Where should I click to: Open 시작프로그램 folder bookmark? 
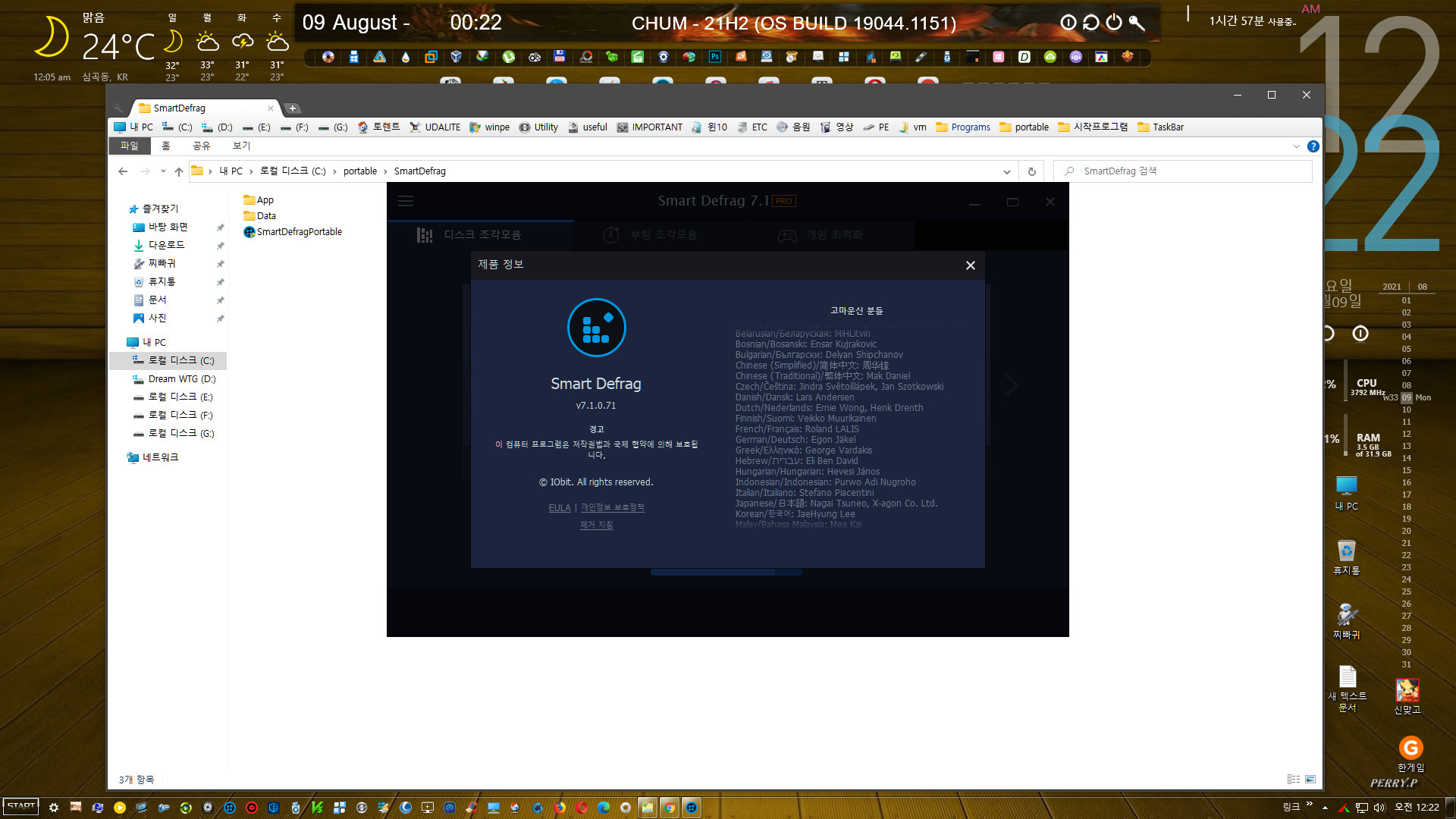(1093, 127)
